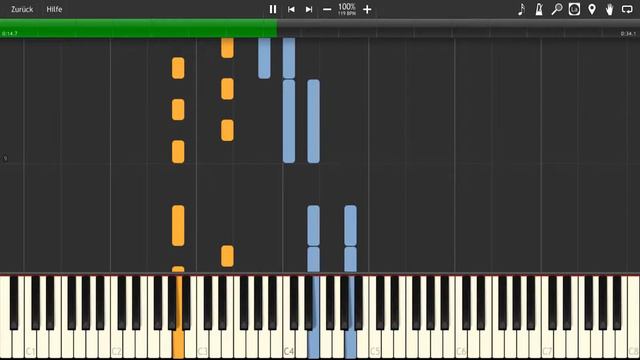Open the bookmarks pin icon
The image size is (640, 360).
tap(592, 9)
